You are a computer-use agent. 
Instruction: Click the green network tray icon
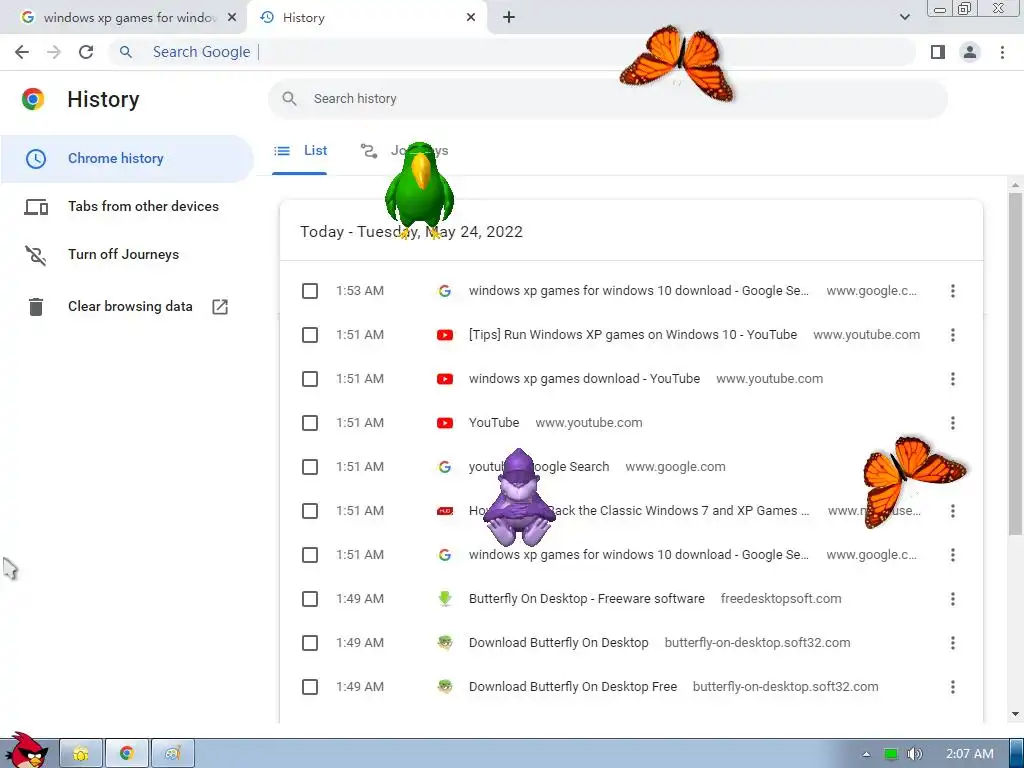point(891,754)
